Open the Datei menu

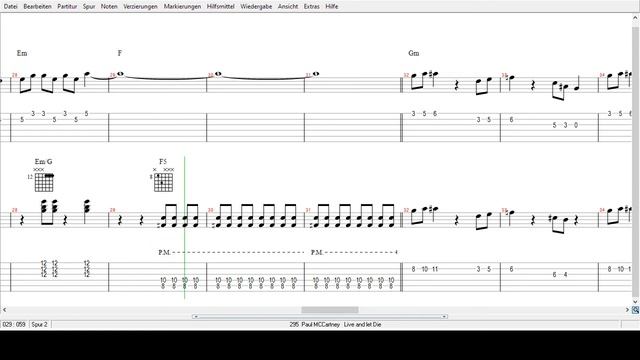(x=11, y=7)
